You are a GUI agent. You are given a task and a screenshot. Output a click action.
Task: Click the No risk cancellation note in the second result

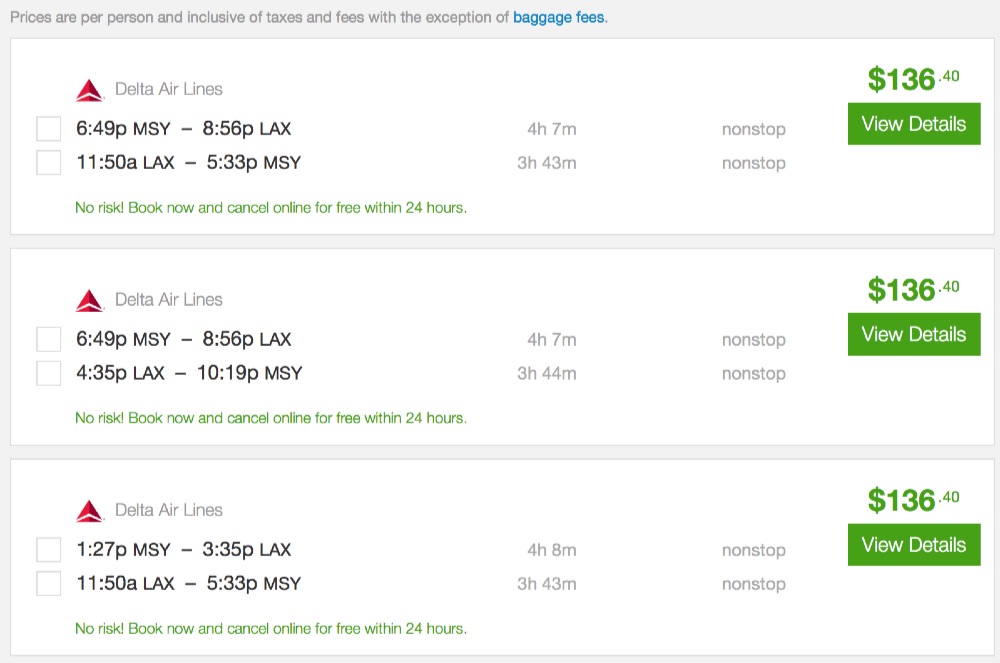[271, 418]
